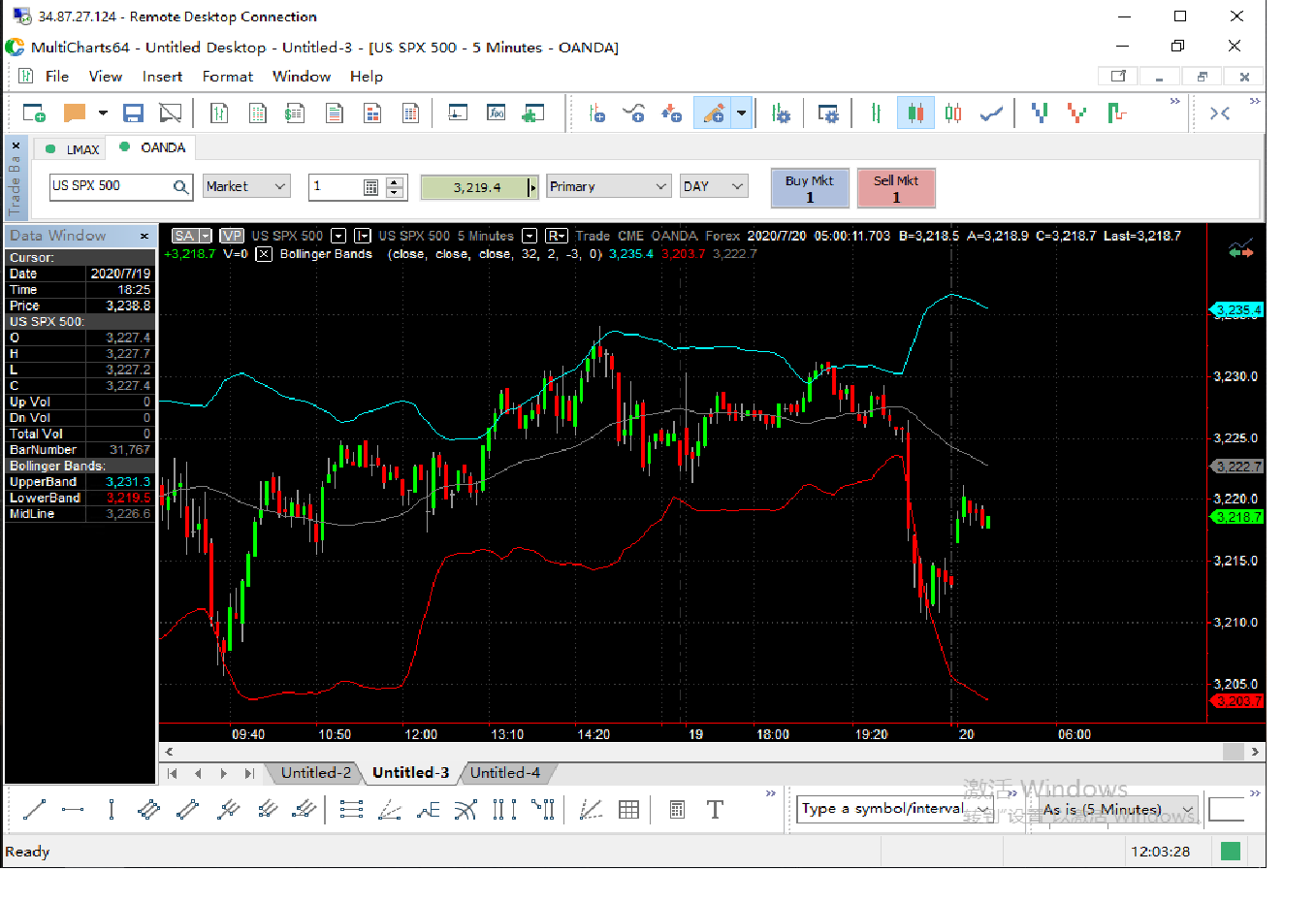The width and height of the screenshot is (1316, 903).
Task: Open the workspace folder dropdown arrow
Action: (x=103, y=113)
